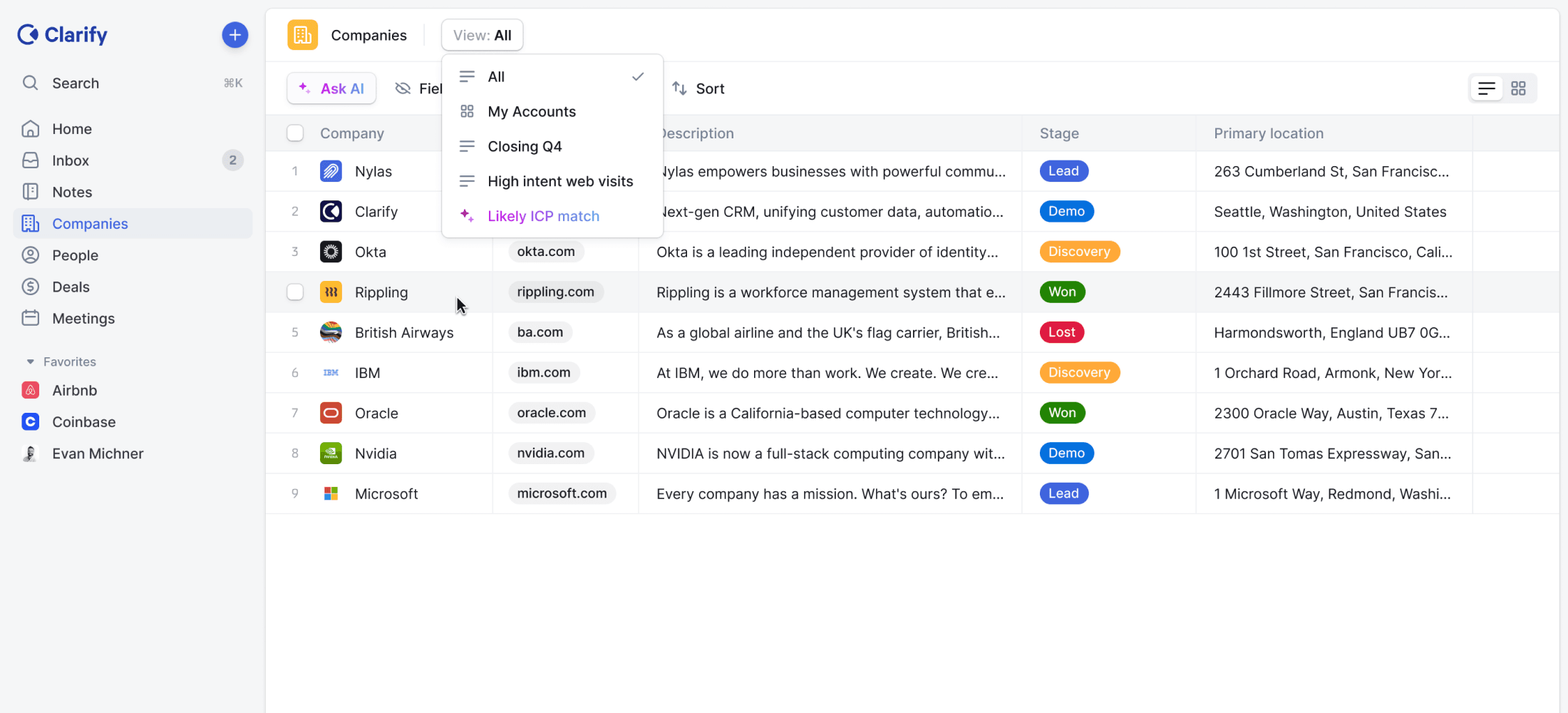Click the Rippling company logo
1568x713 pixels.
tap(331, 292)
